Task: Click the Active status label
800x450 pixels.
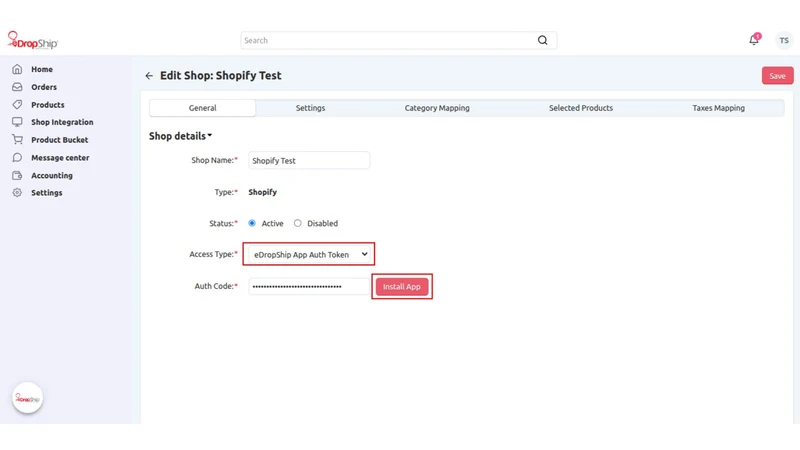Action: point(272,223)
